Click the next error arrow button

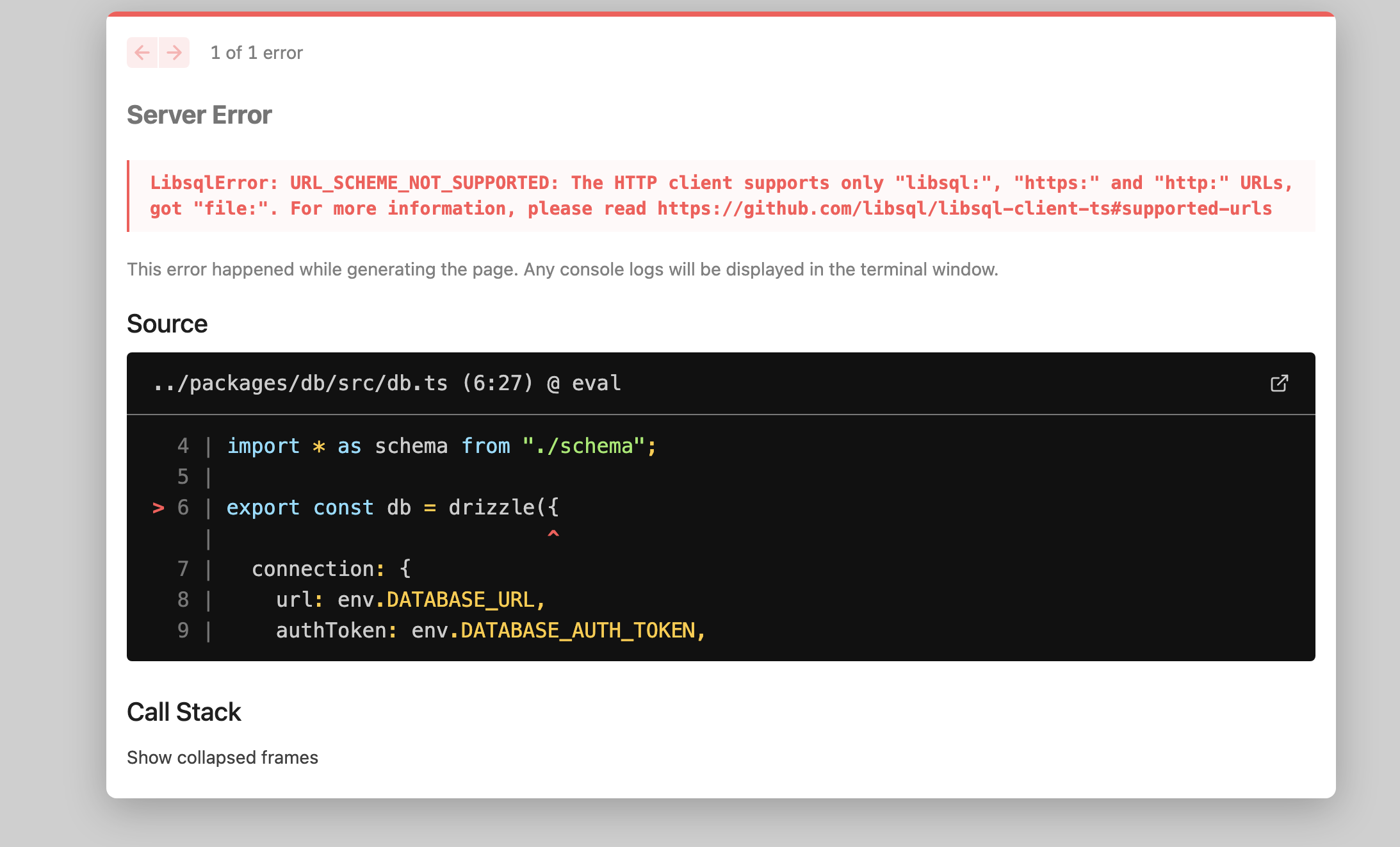tap(174, 53)
